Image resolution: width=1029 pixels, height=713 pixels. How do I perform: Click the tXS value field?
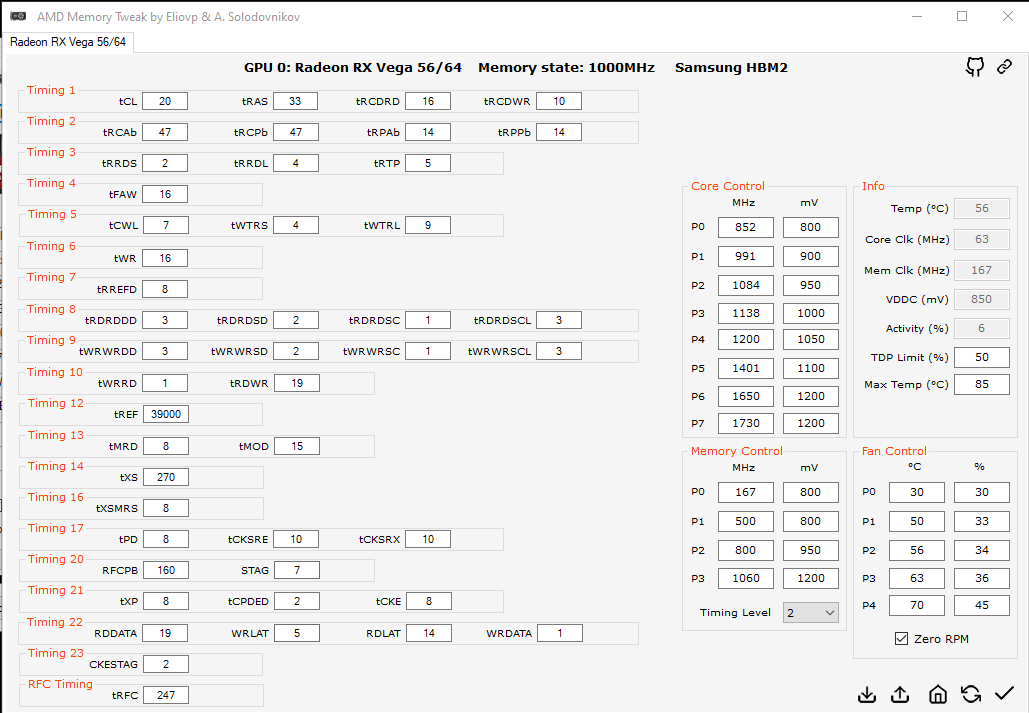(166, 477)
